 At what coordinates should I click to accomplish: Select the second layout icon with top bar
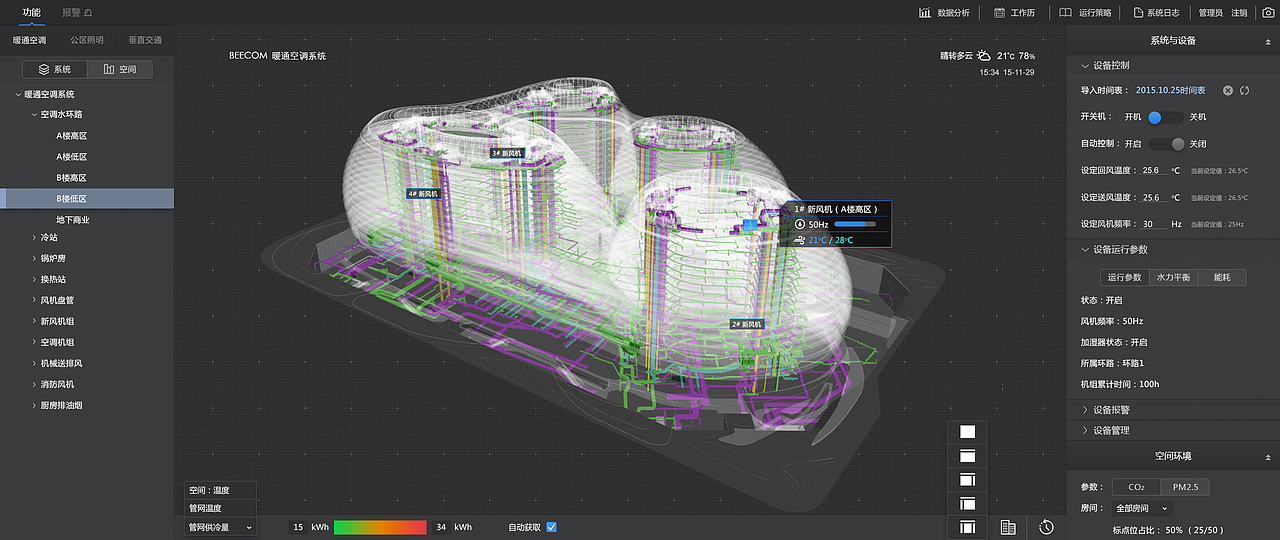967,456
